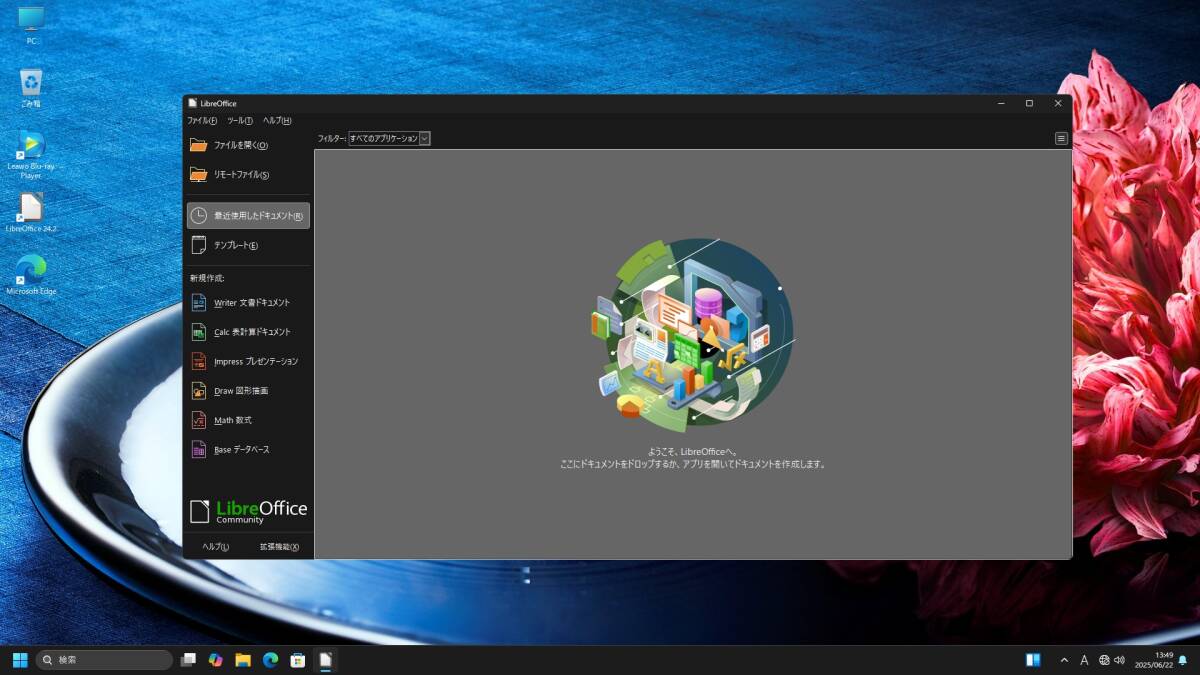Click the hamburger actions icon at top right
This screenshot has width=1200, height=675.
click(1061, 139)
